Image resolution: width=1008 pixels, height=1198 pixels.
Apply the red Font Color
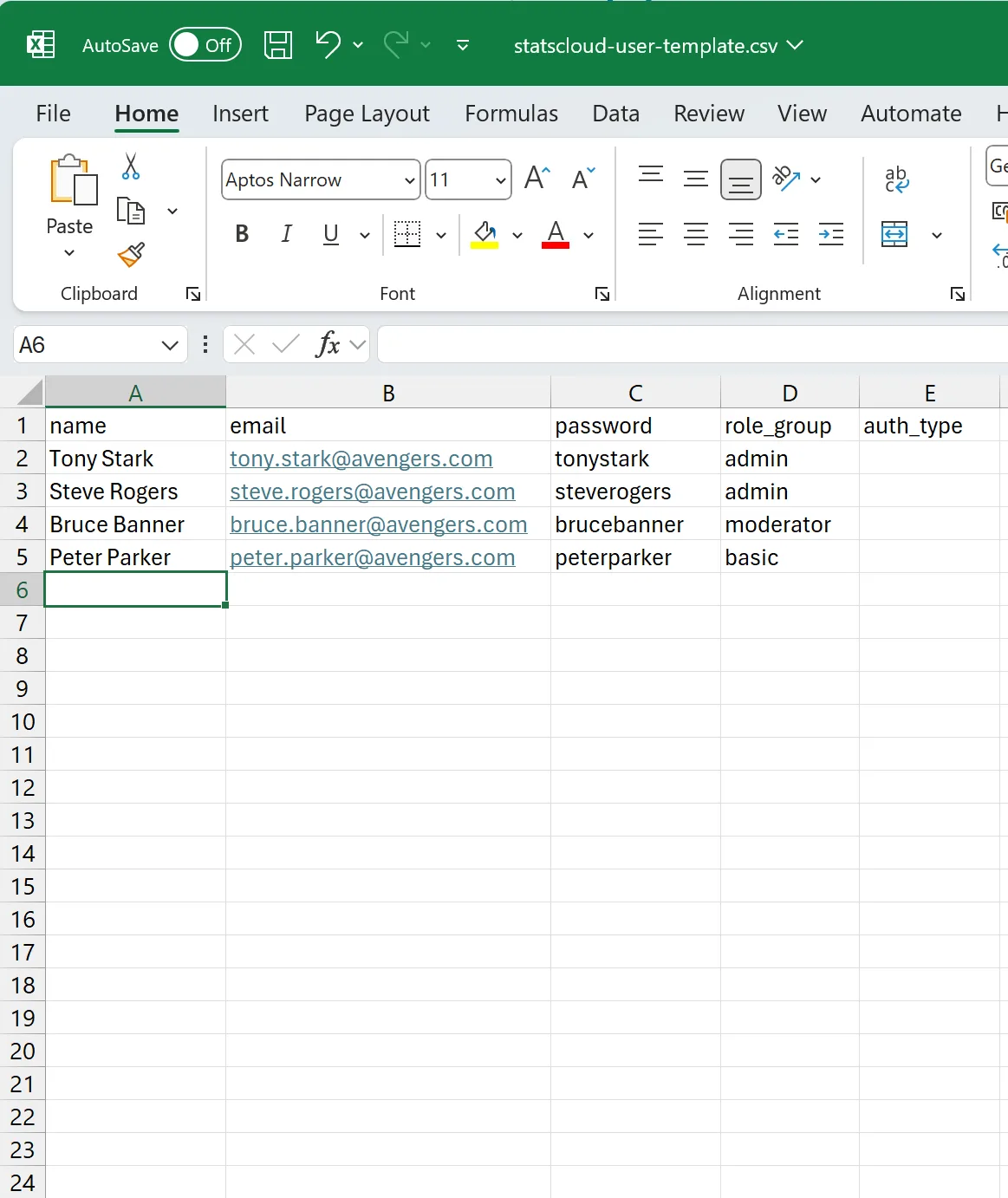pyautogui.click(x=556, y=234)
